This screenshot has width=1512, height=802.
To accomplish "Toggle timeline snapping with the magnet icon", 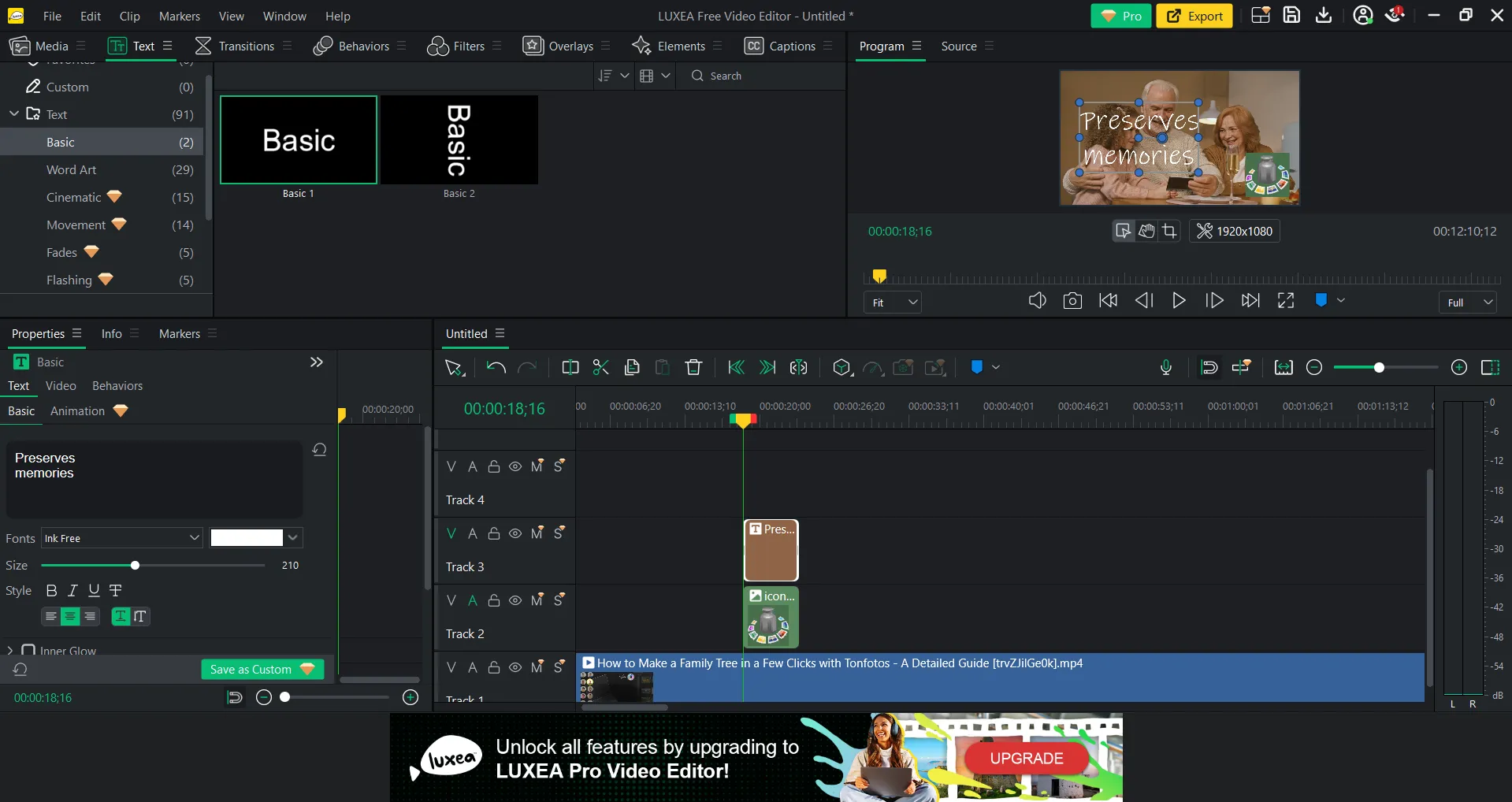I will 1209,367.
